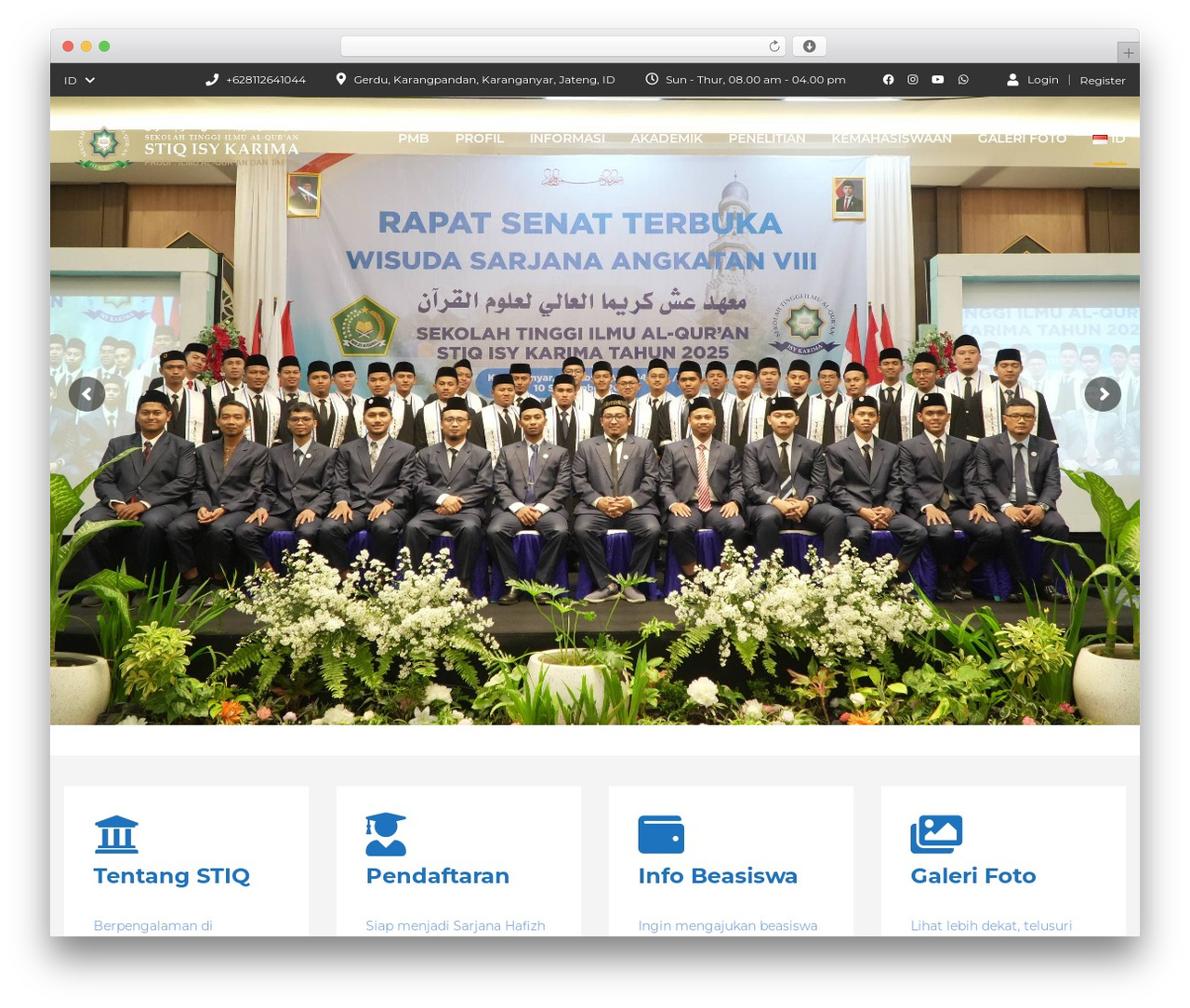Go to next slide arrow
This screenshot has height=1008, width=1190.
1103,394
